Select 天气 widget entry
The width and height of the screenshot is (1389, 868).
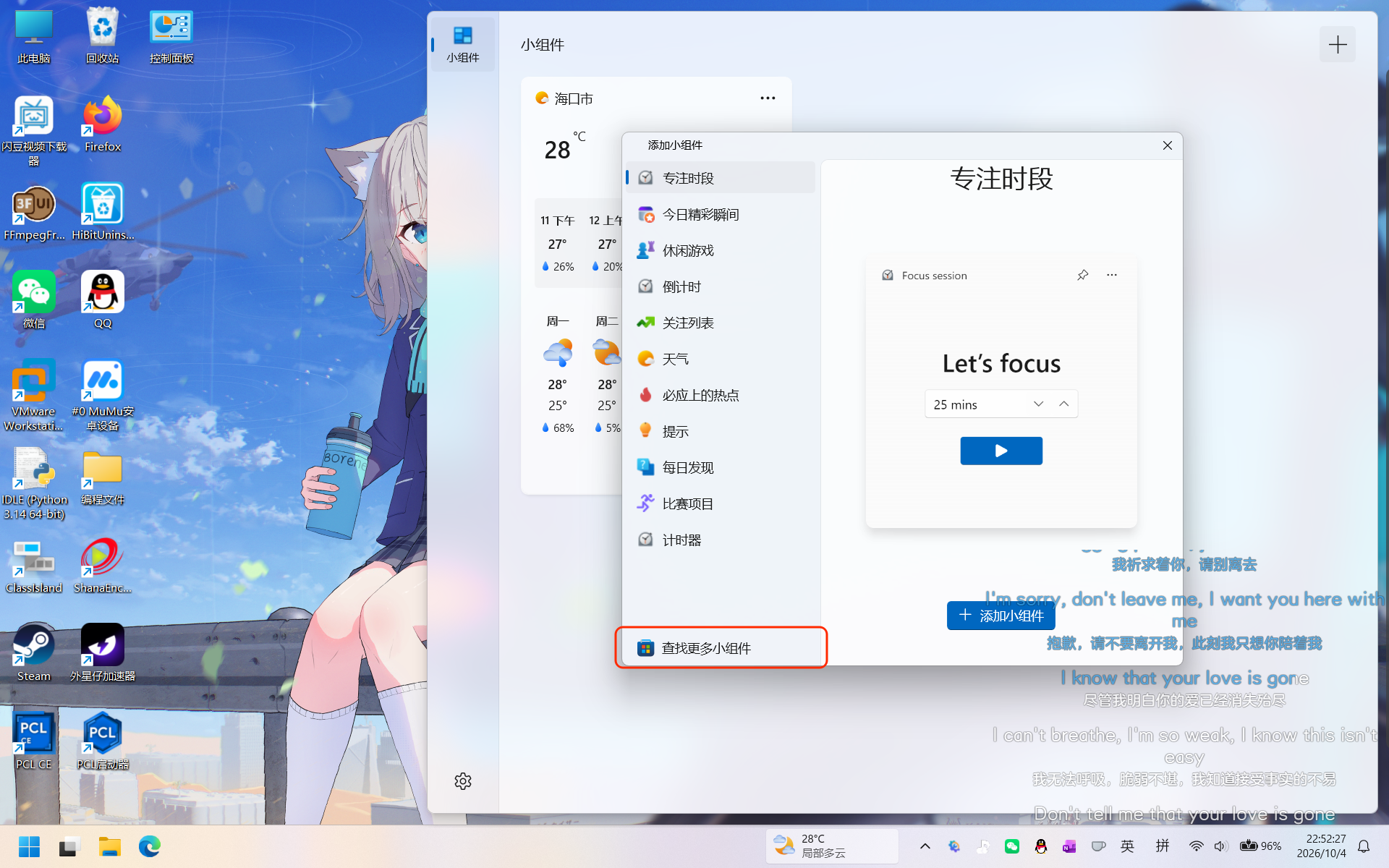tap(721, 359)
